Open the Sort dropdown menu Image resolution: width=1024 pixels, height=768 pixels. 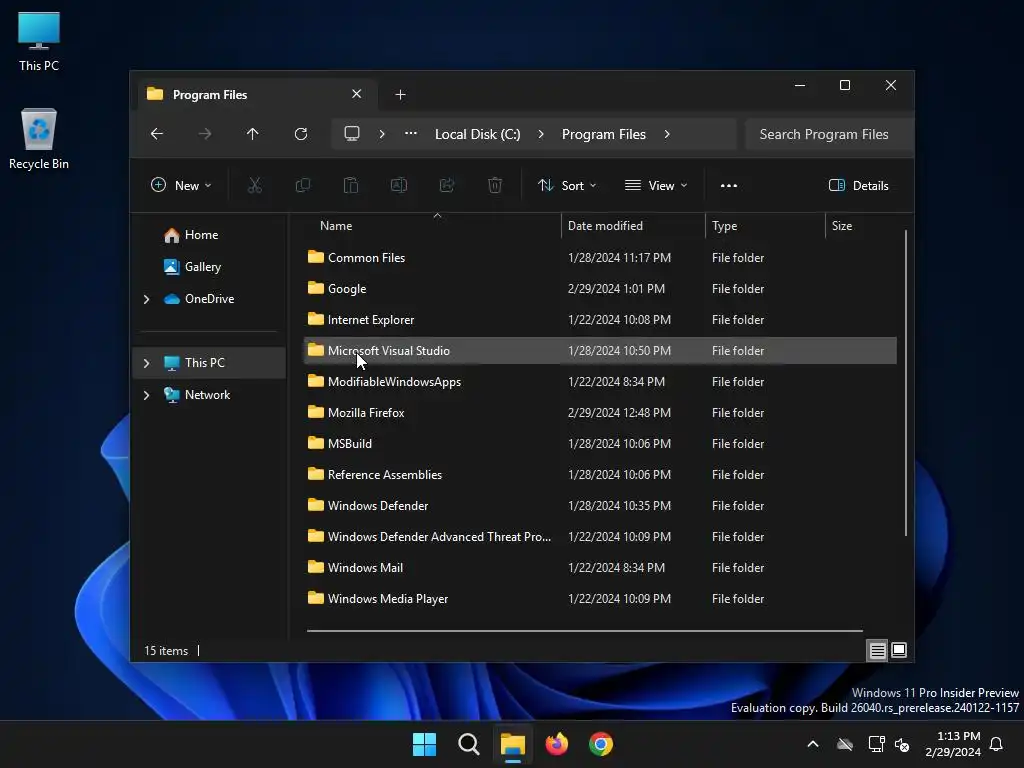coord(567,185)
